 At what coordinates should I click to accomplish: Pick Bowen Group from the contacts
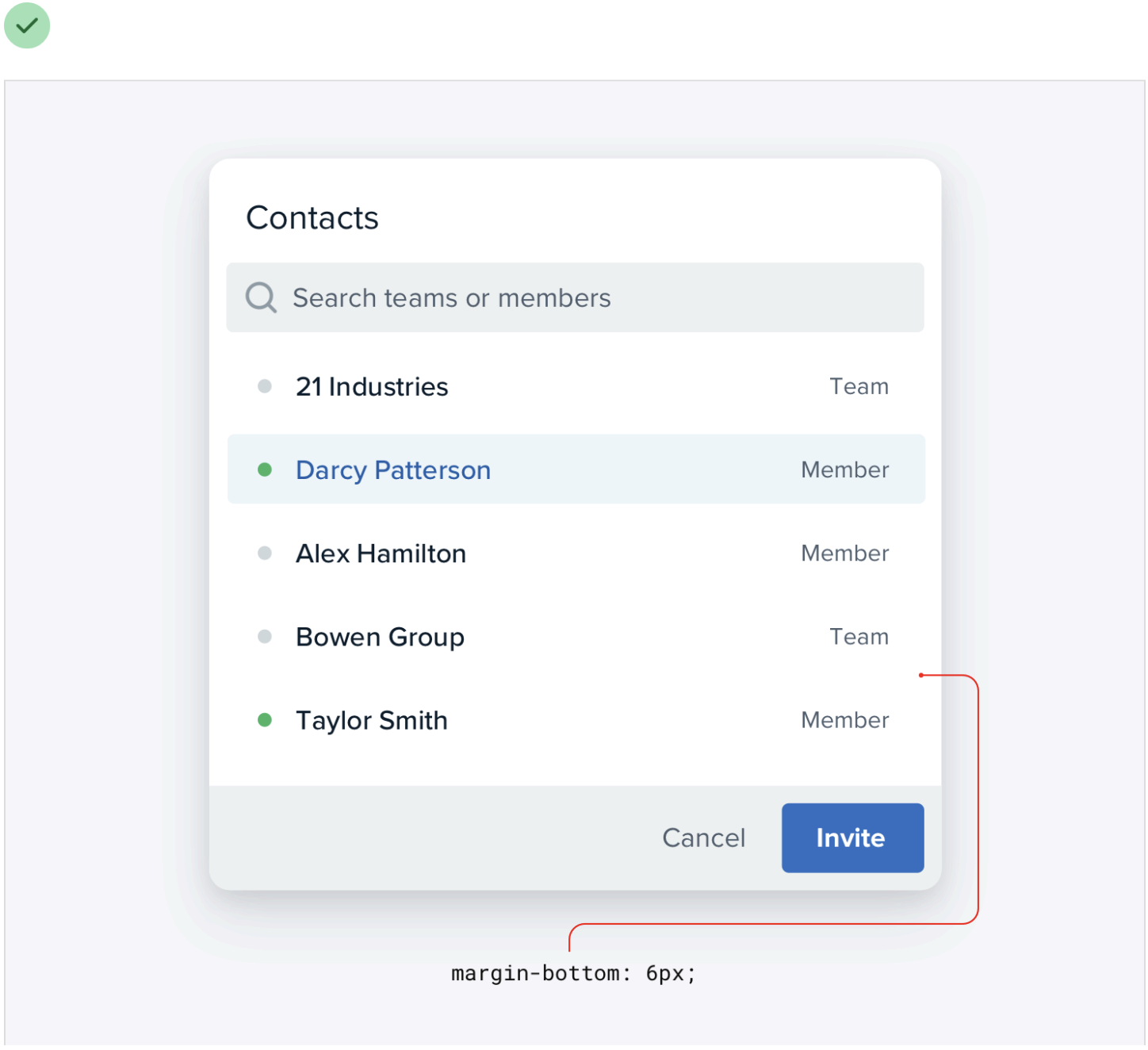[380, 637]
